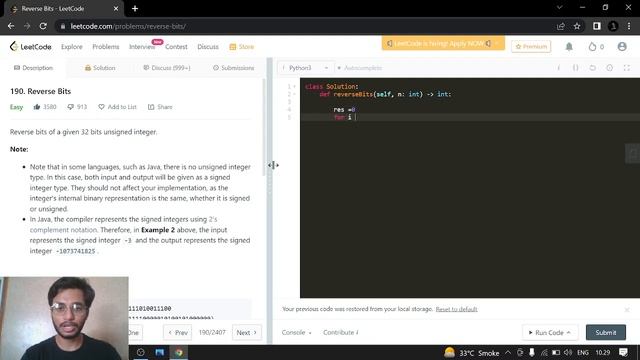Click the LeetCode is hiring banner
Screen dimensions: 640x360
(x=443, y=43)
